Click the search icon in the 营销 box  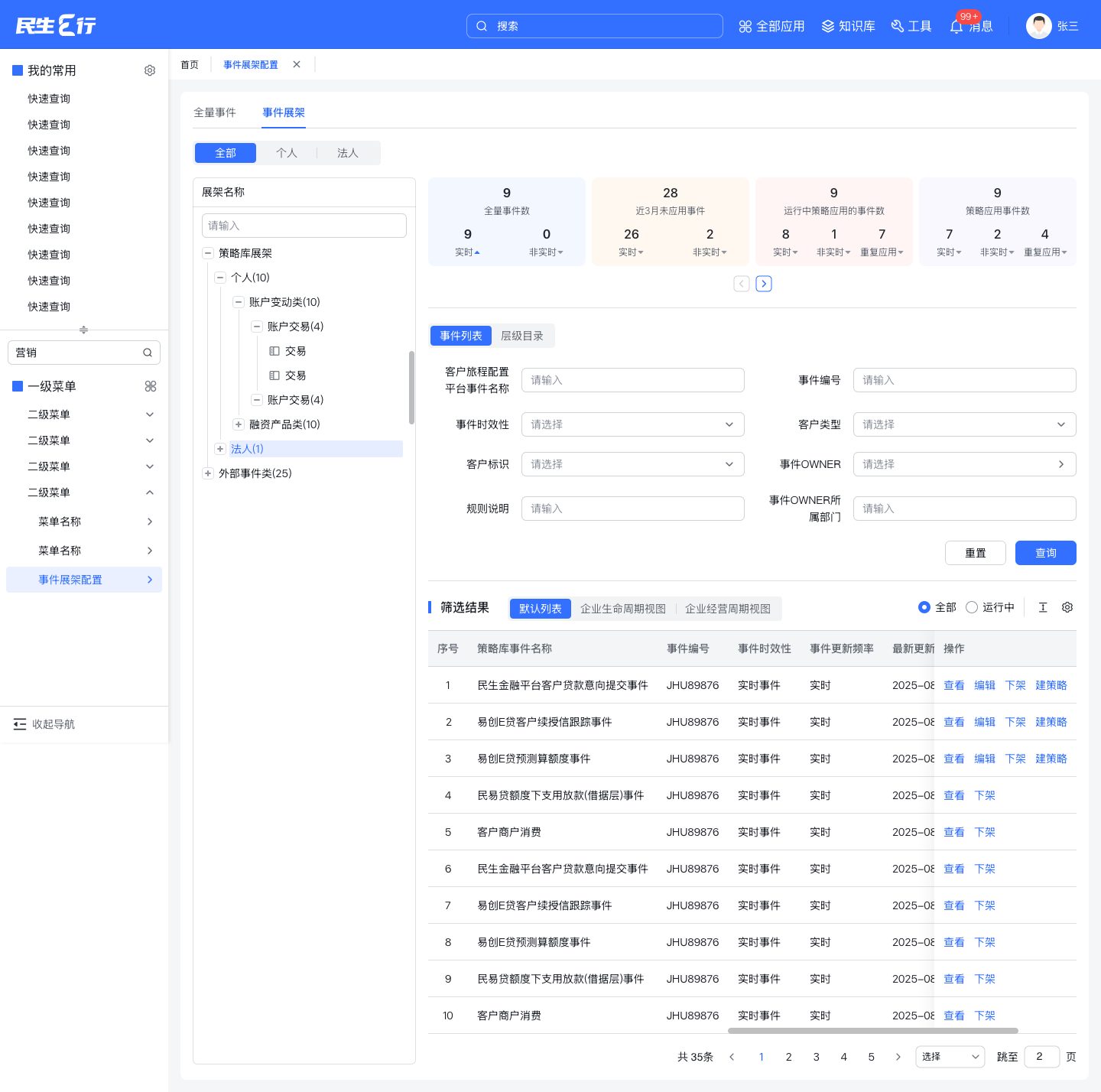[148, 353]
